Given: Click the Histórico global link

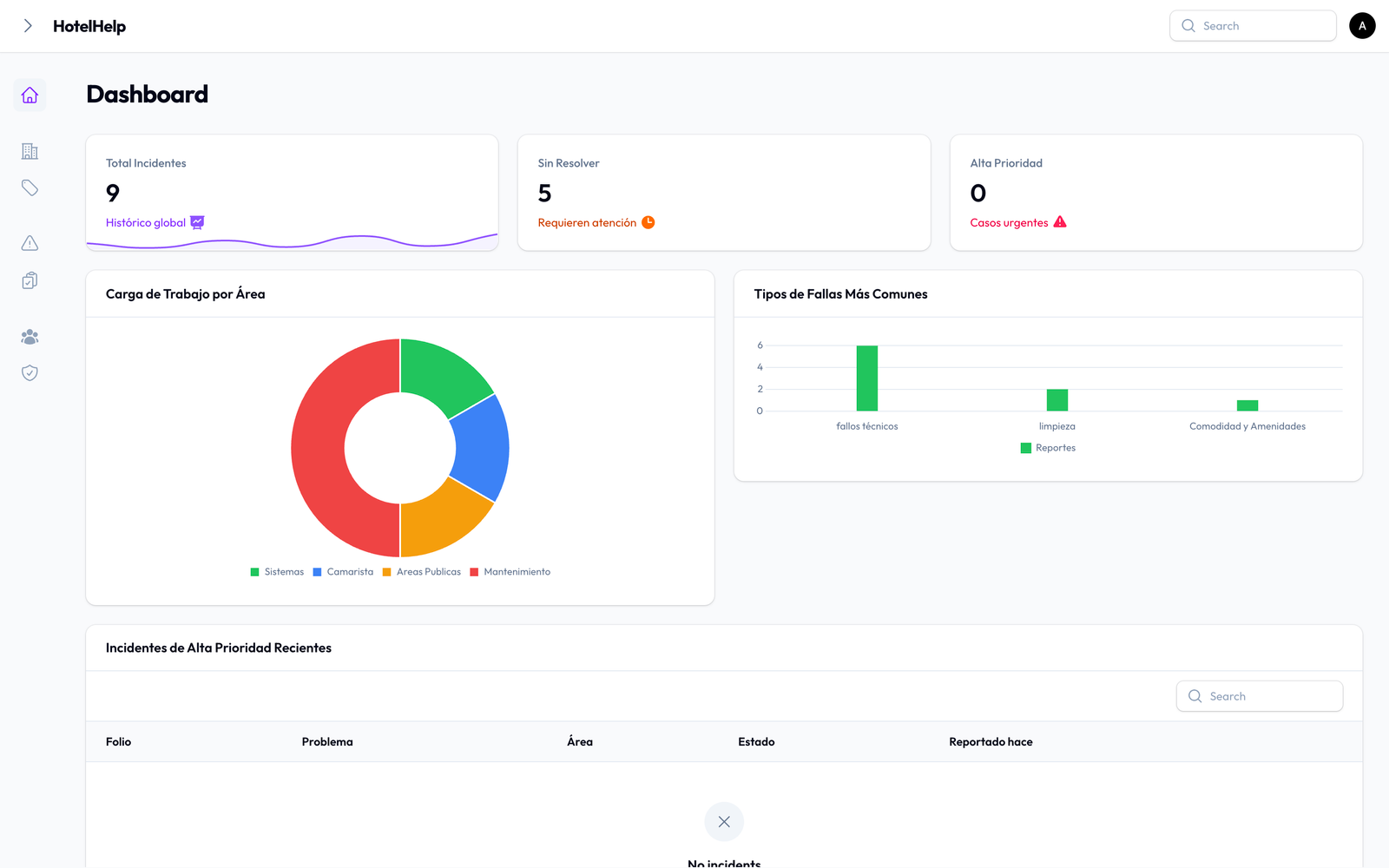Looking at the screenshot, I should pyautogui.click(x=146, y=223).
